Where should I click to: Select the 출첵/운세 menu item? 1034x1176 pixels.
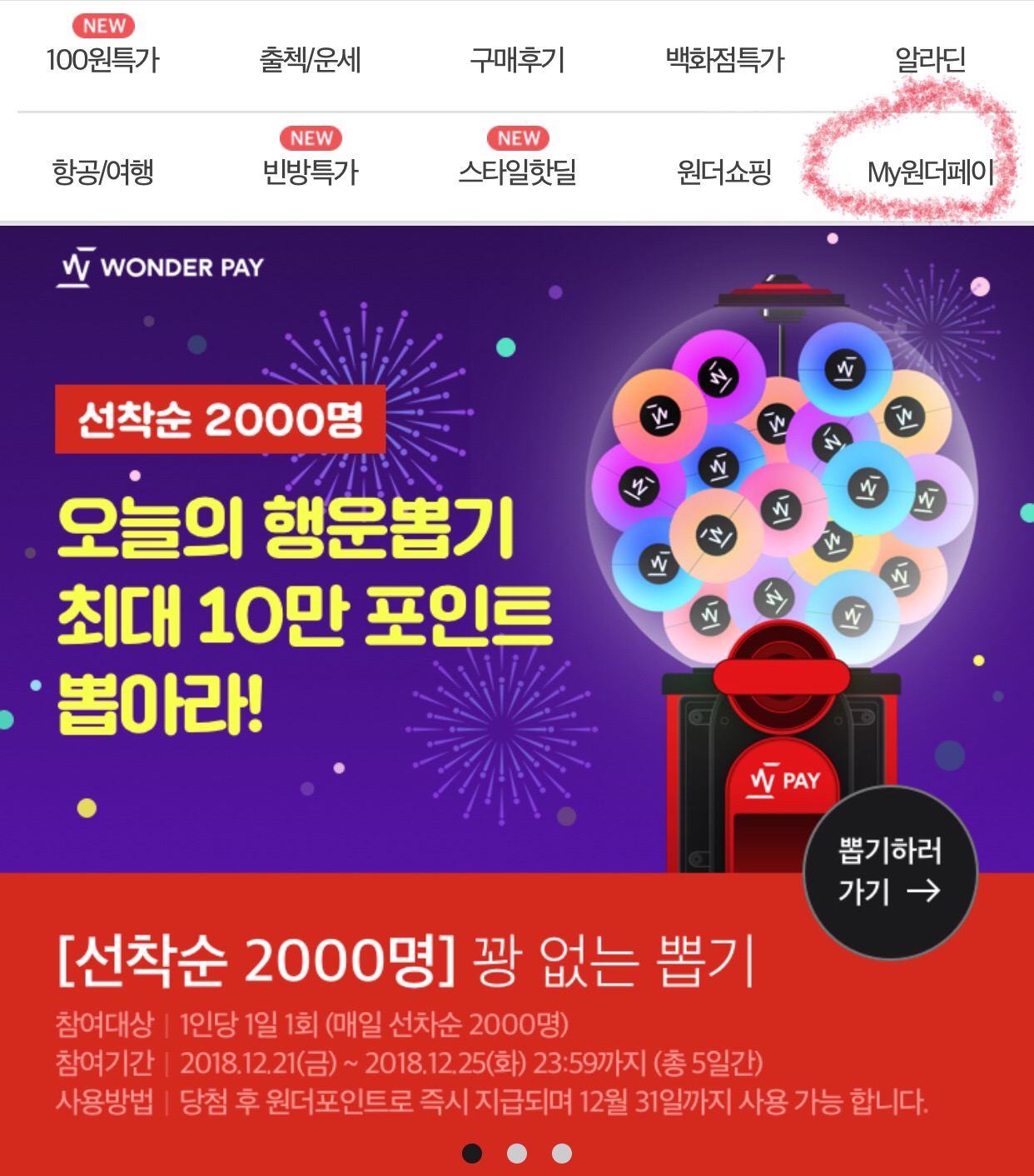point(310,60)
